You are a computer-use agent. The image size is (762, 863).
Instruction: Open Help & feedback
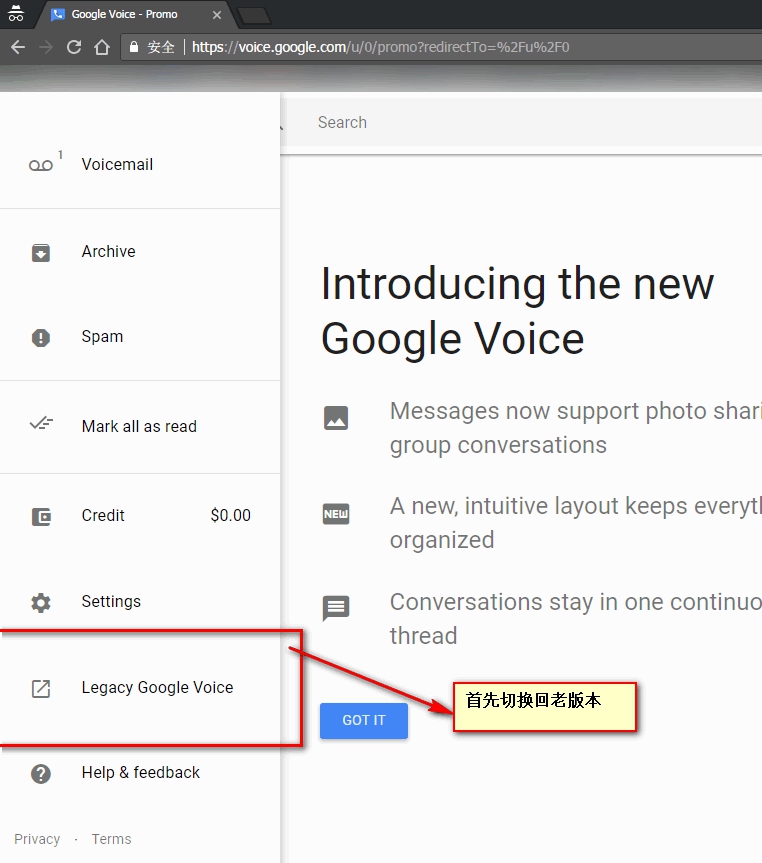pos(140,773)
